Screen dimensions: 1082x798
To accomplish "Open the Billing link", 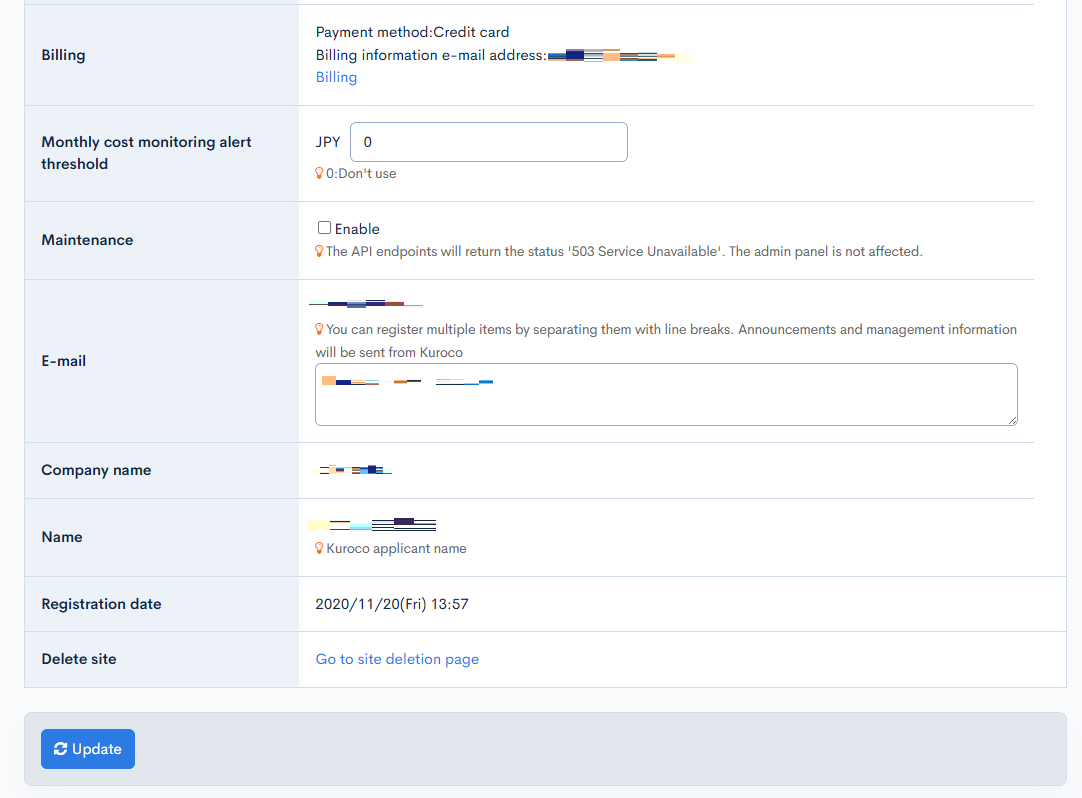I will (336, 77).
